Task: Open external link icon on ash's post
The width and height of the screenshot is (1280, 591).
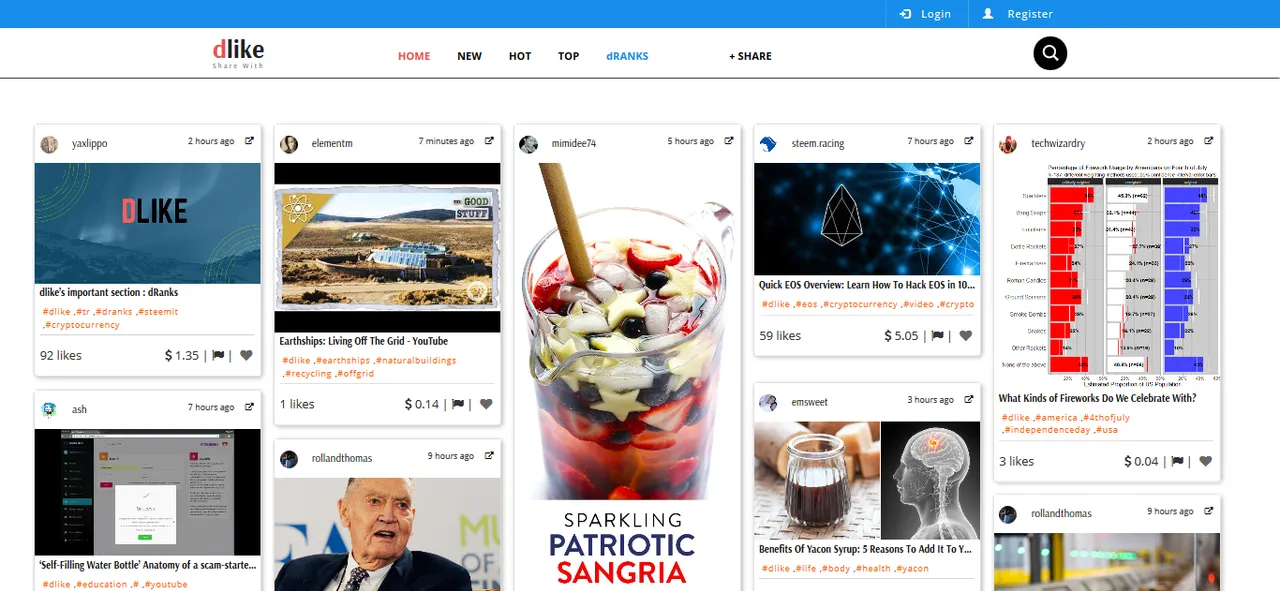Action: pos(249,407)
